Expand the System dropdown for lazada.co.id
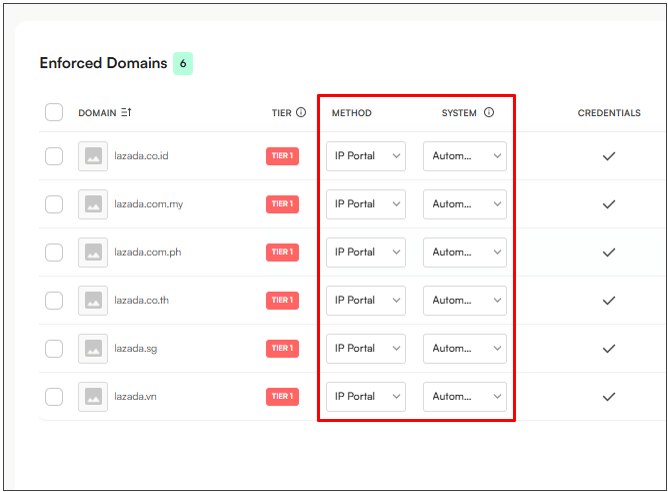 point(465,156)
